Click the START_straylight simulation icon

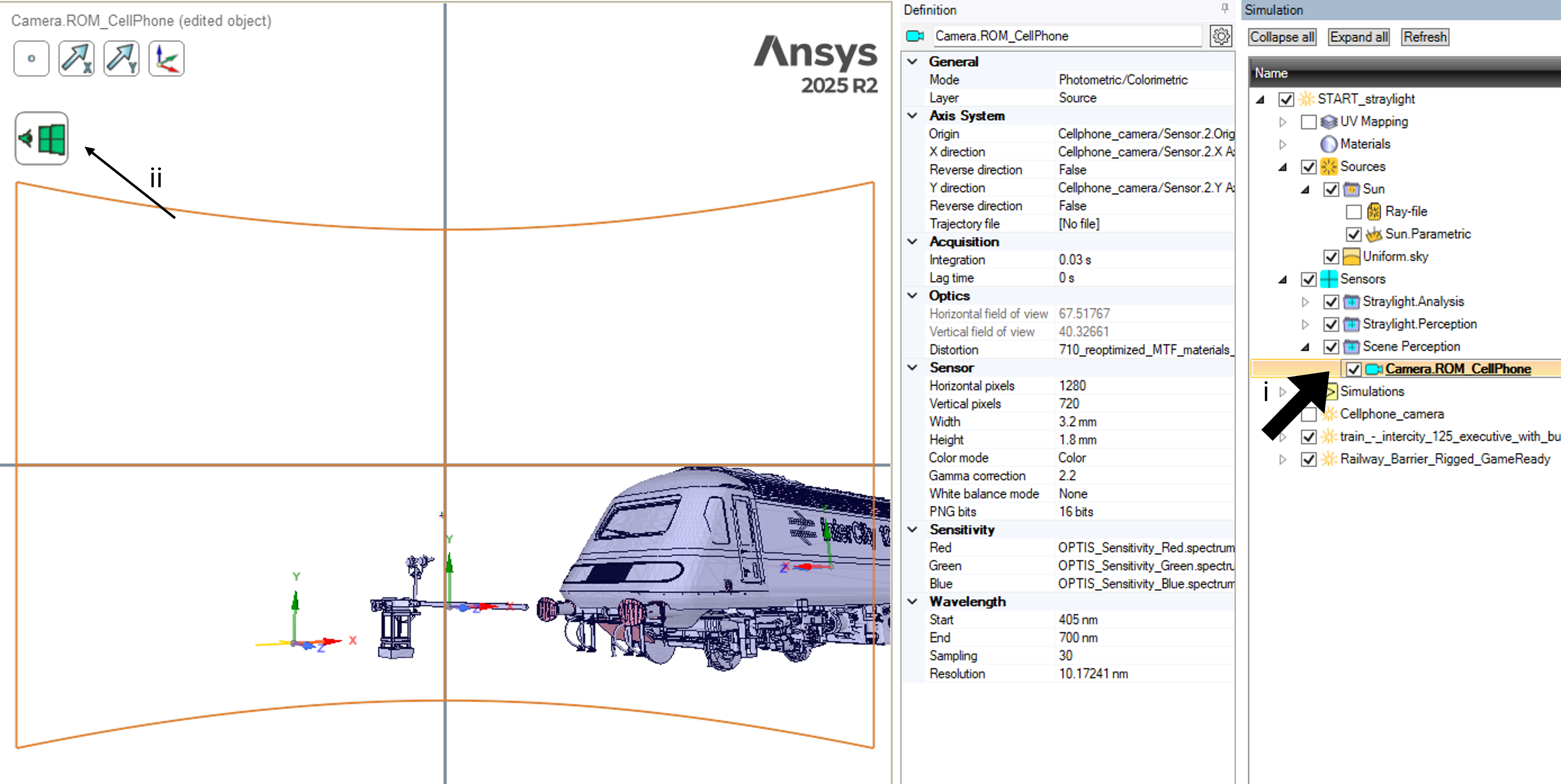pos(1307,99)
